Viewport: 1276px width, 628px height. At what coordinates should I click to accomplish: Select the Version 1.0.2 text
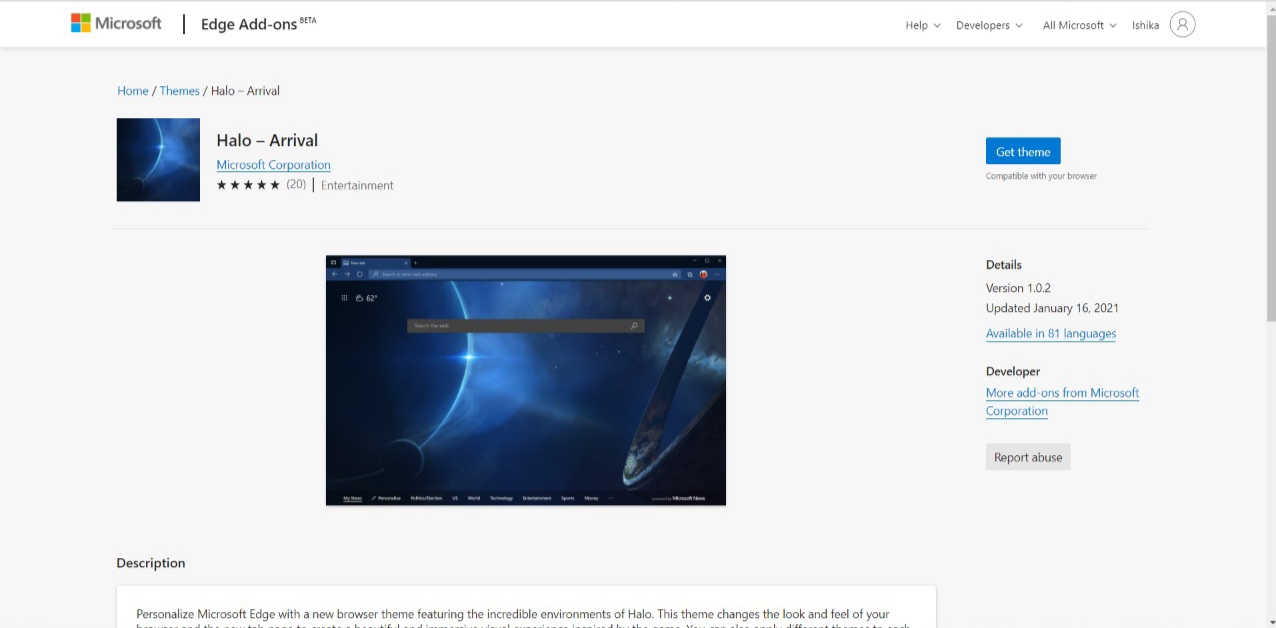pos(1018,288)
